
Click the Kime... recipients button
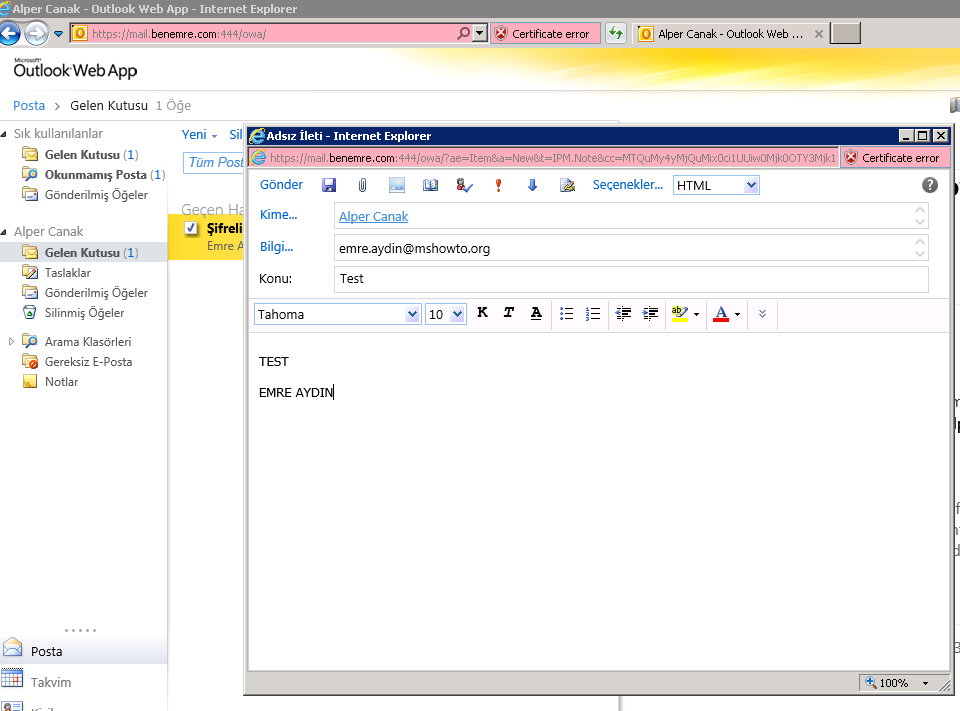tap(278, 214)
